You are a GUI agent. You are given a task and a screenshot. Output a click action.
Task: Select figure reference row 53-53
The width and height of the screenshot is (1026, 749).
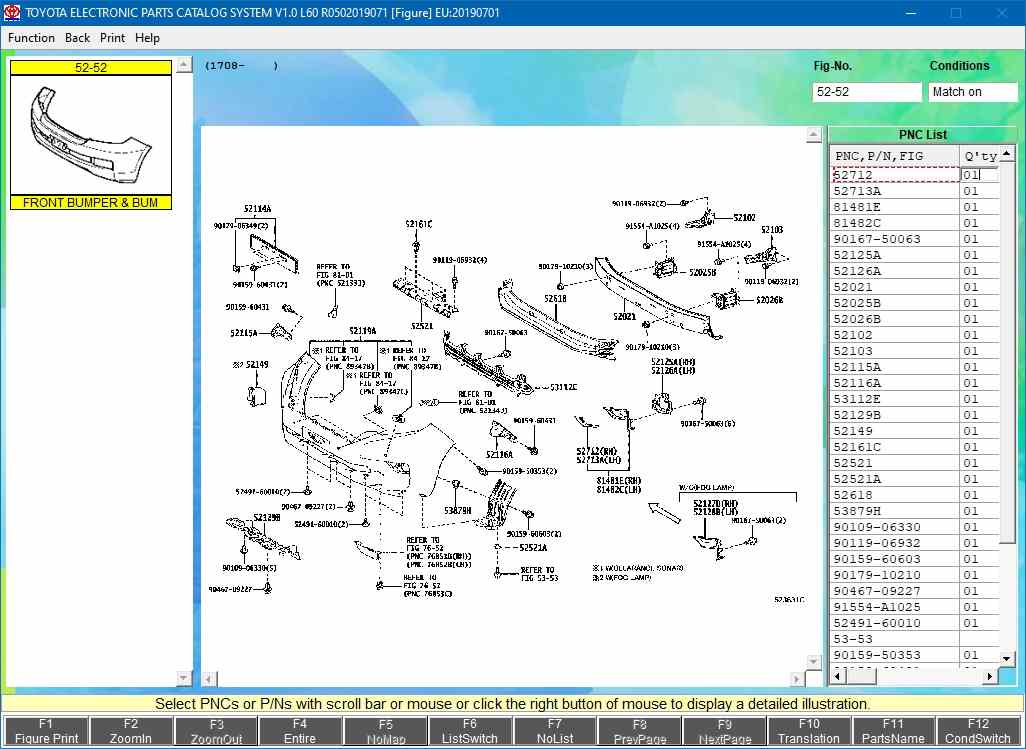coord(915,640)
